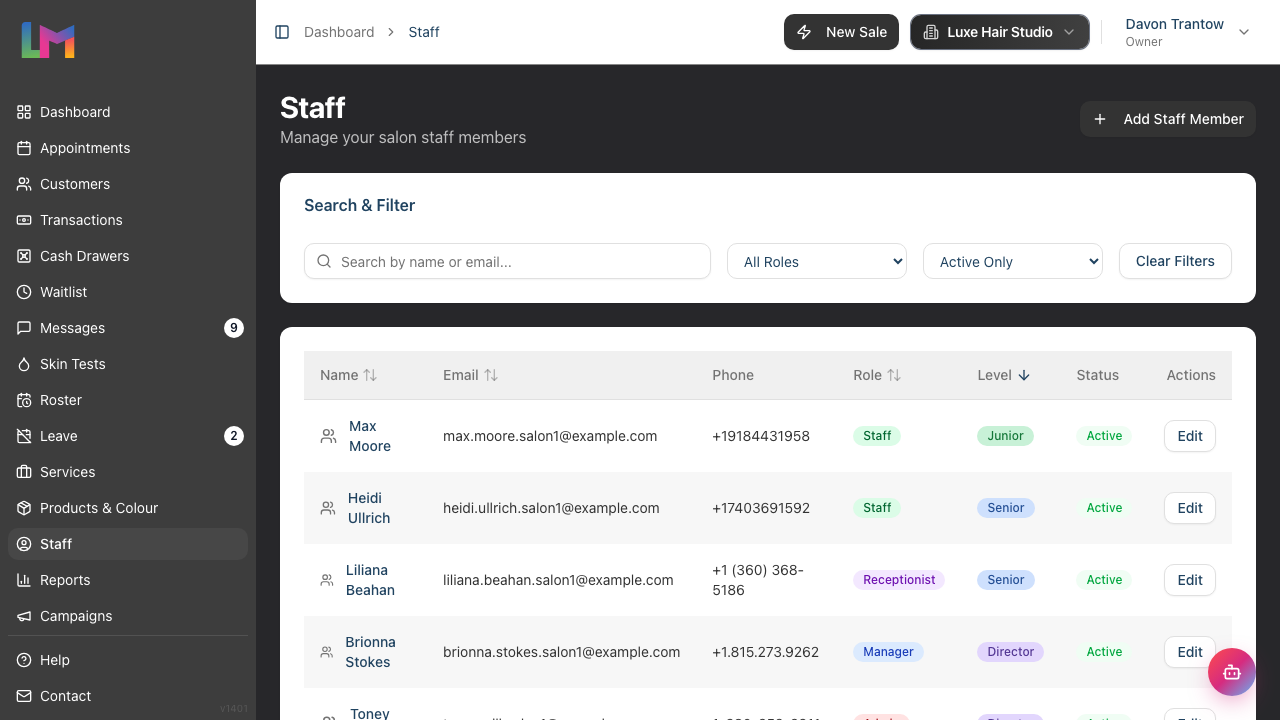
Task: Toggle the sidebar panel icon
Action: [282, 32]
